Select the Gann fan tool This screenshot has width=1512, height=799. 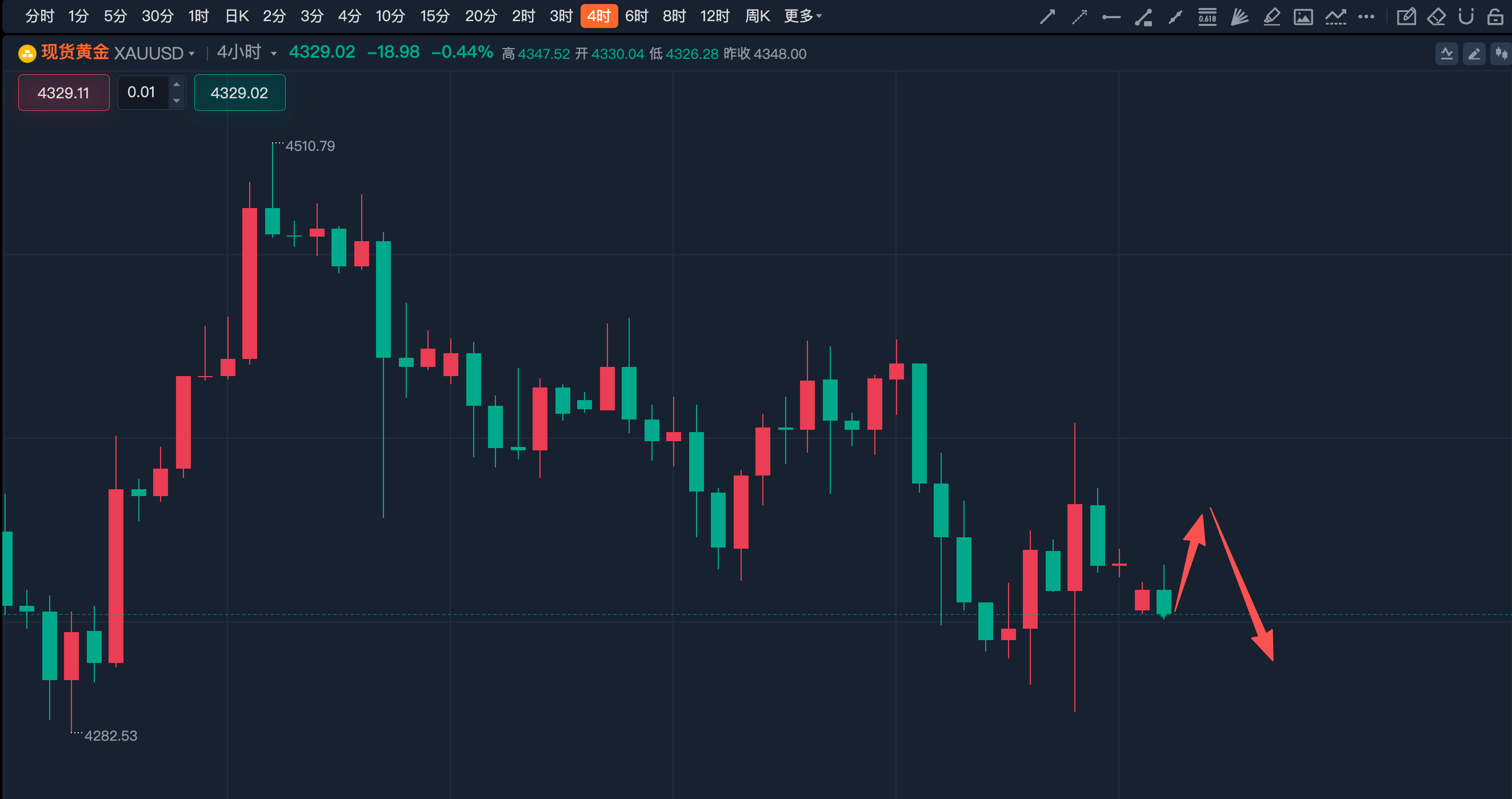coord(1239,17)
